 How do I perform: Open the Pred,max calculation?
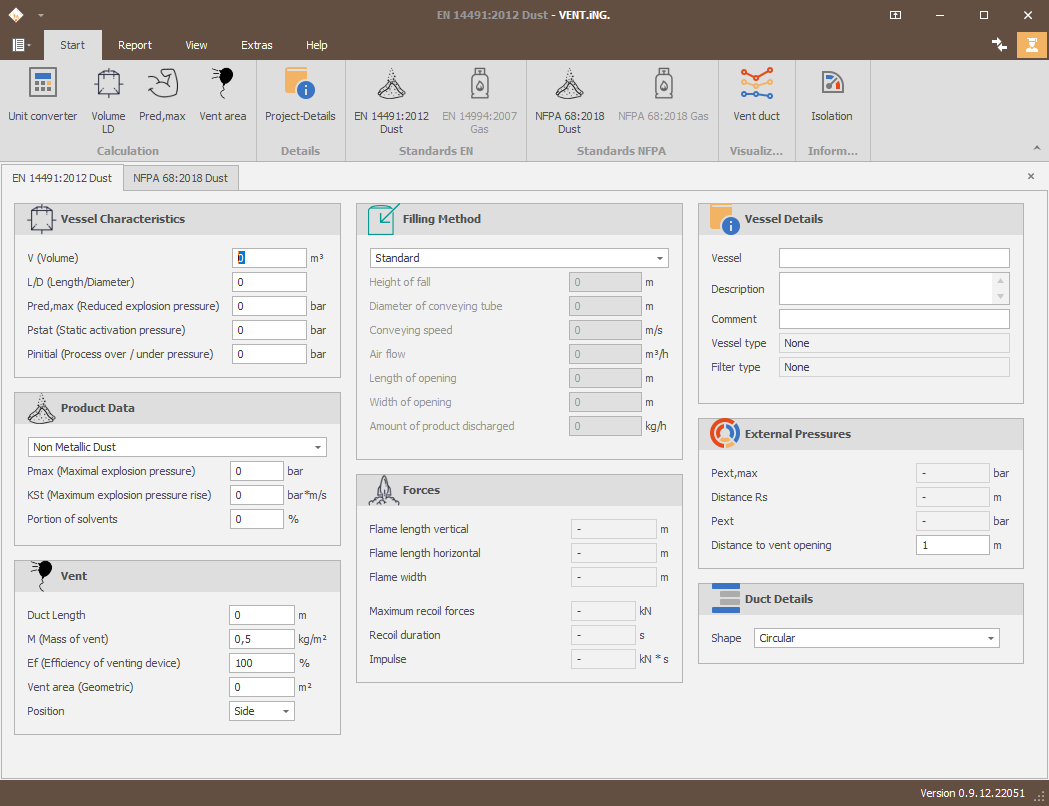[x=162, y=95]
